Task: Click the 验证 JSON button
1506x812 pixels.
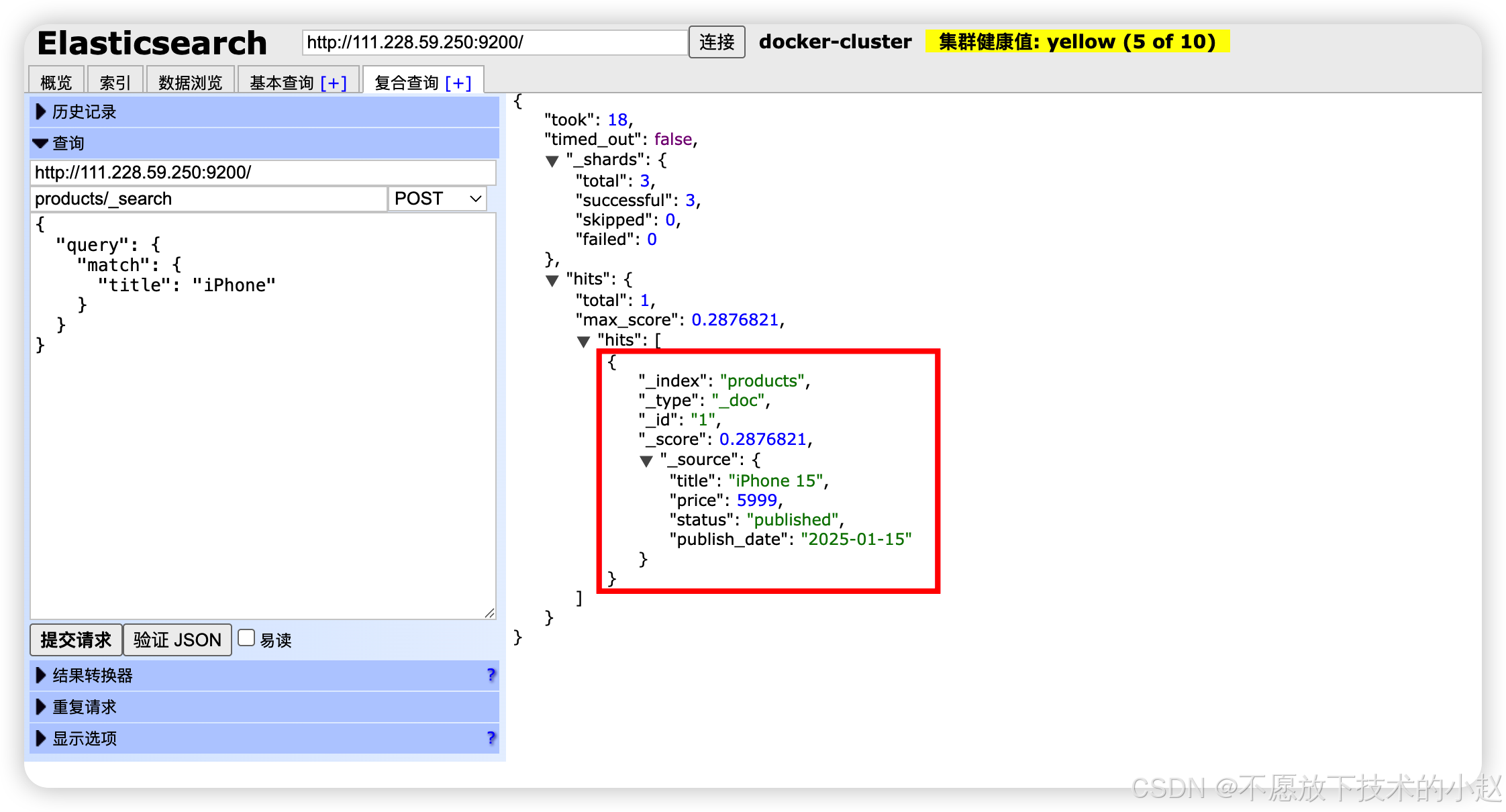Action: coord(177,640)
